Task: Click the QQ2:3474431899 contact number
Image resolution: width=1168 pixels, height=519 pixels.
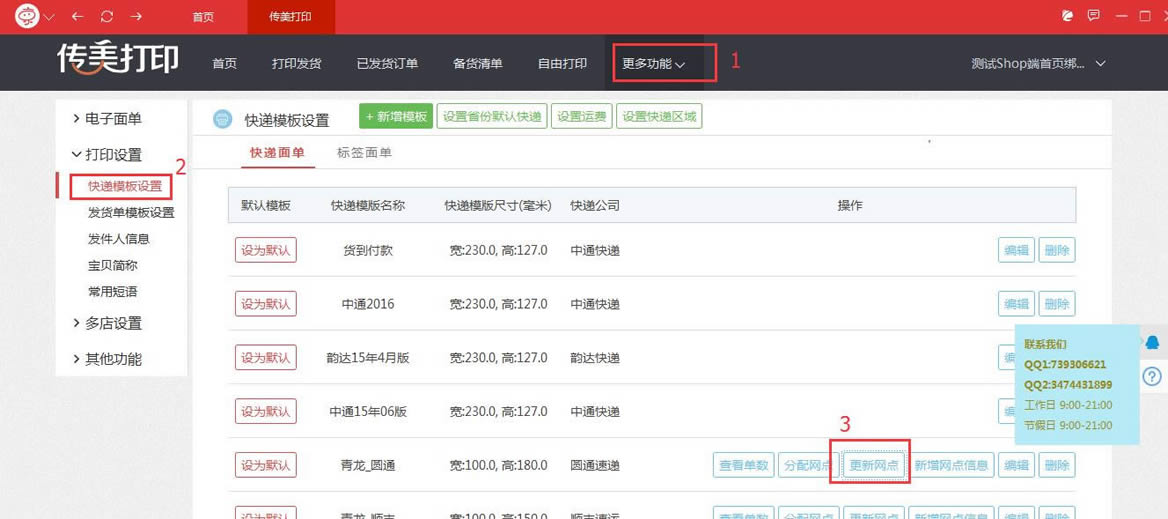Action: (x=1068, y=385)
